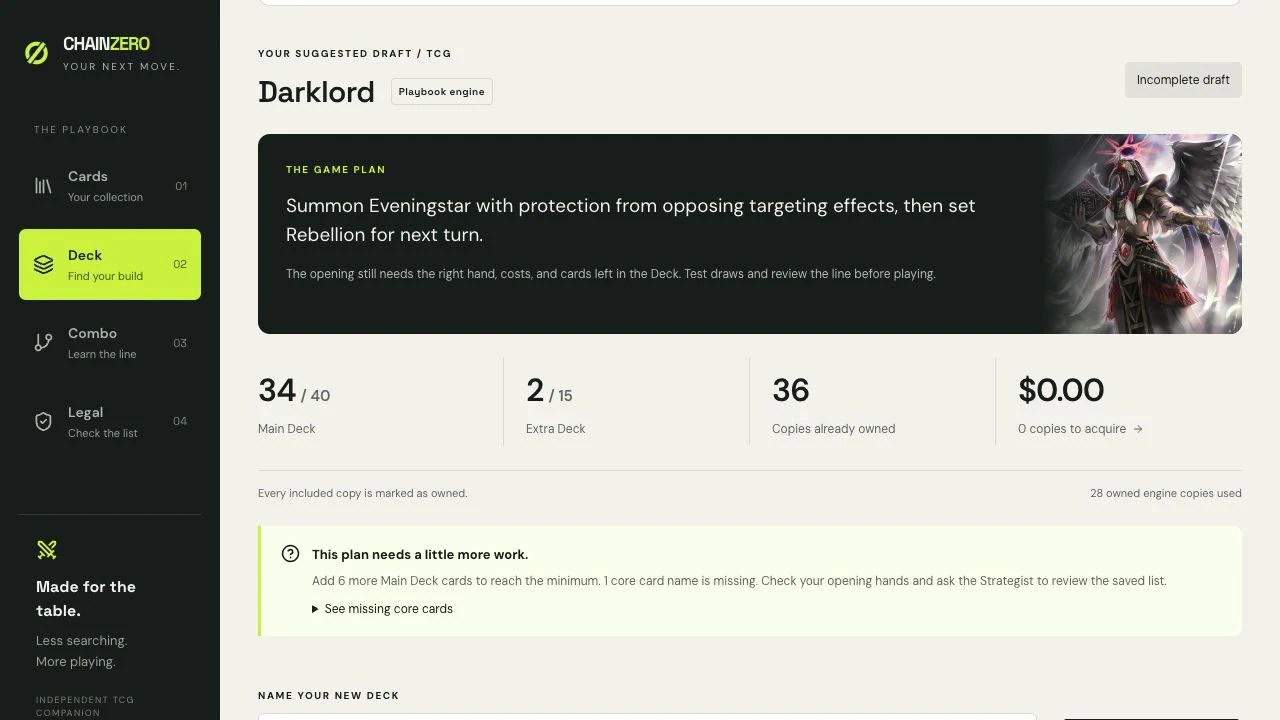This screenshot has width=1280, height=720.
Task: Click the crossed swords icon
Action: click(47, 549)
